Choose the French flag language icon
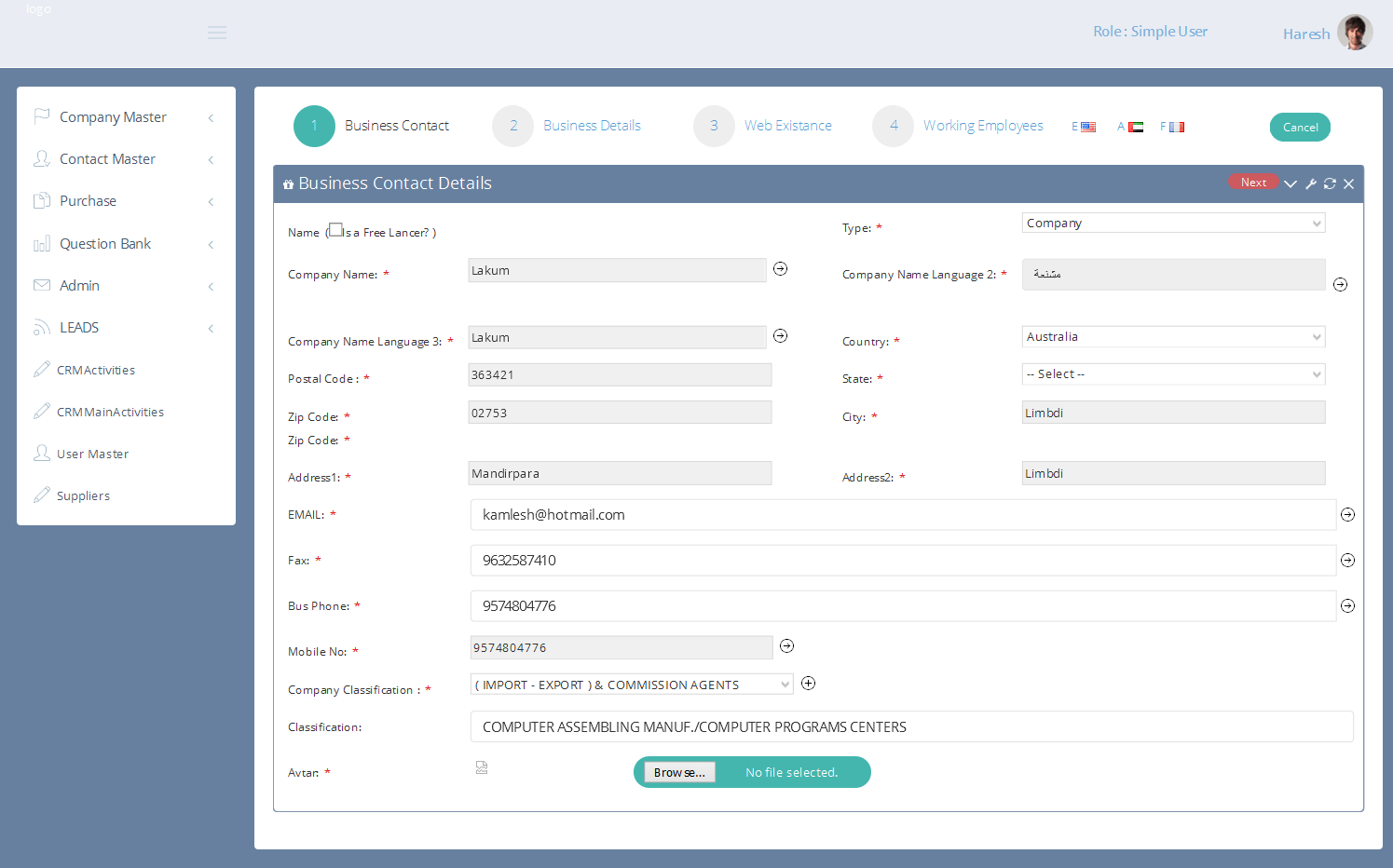The height and width of the screenshot is (868, 1393). (x=1176, y=127)
